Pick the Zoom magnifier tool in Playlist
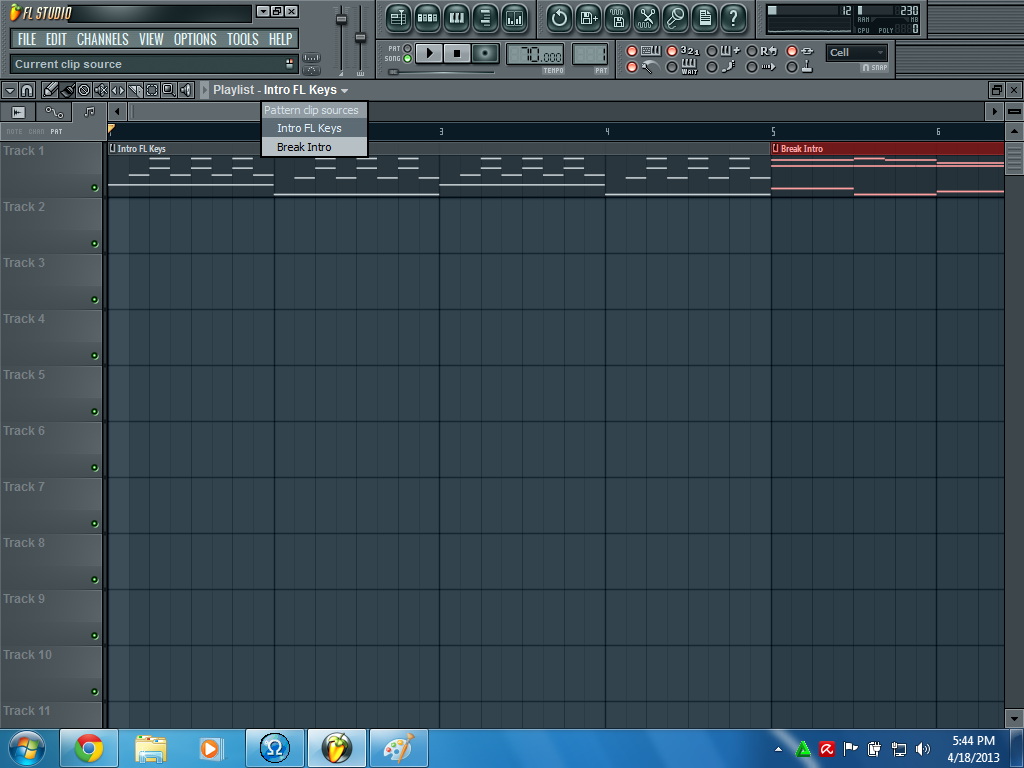Screen dimensions: 1024x768 168,90
